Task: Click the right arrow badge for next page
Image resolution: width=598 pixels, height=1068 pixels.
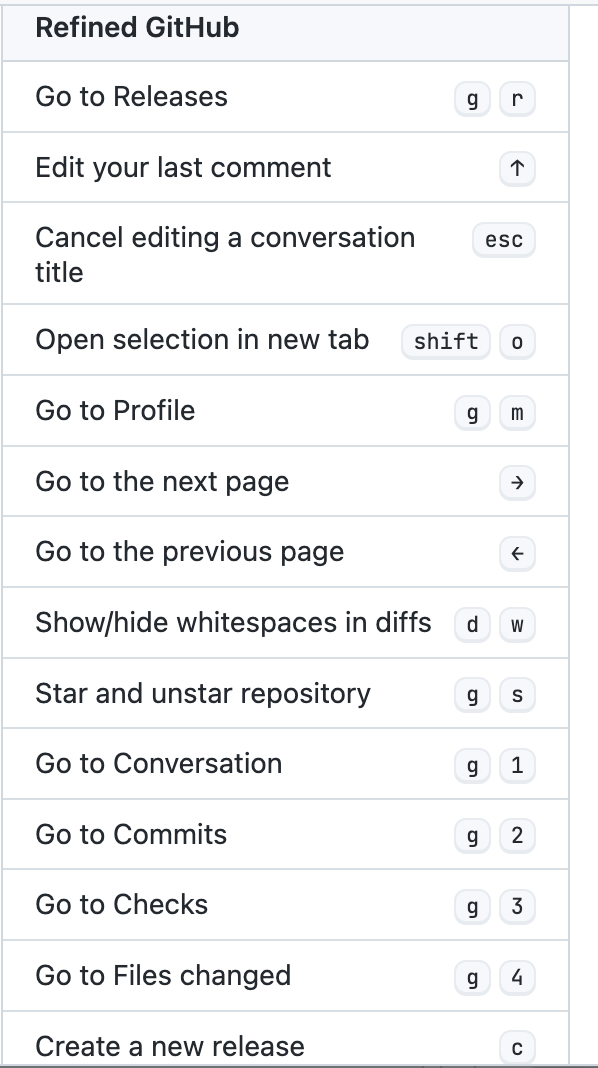Action: coord(516,482)
